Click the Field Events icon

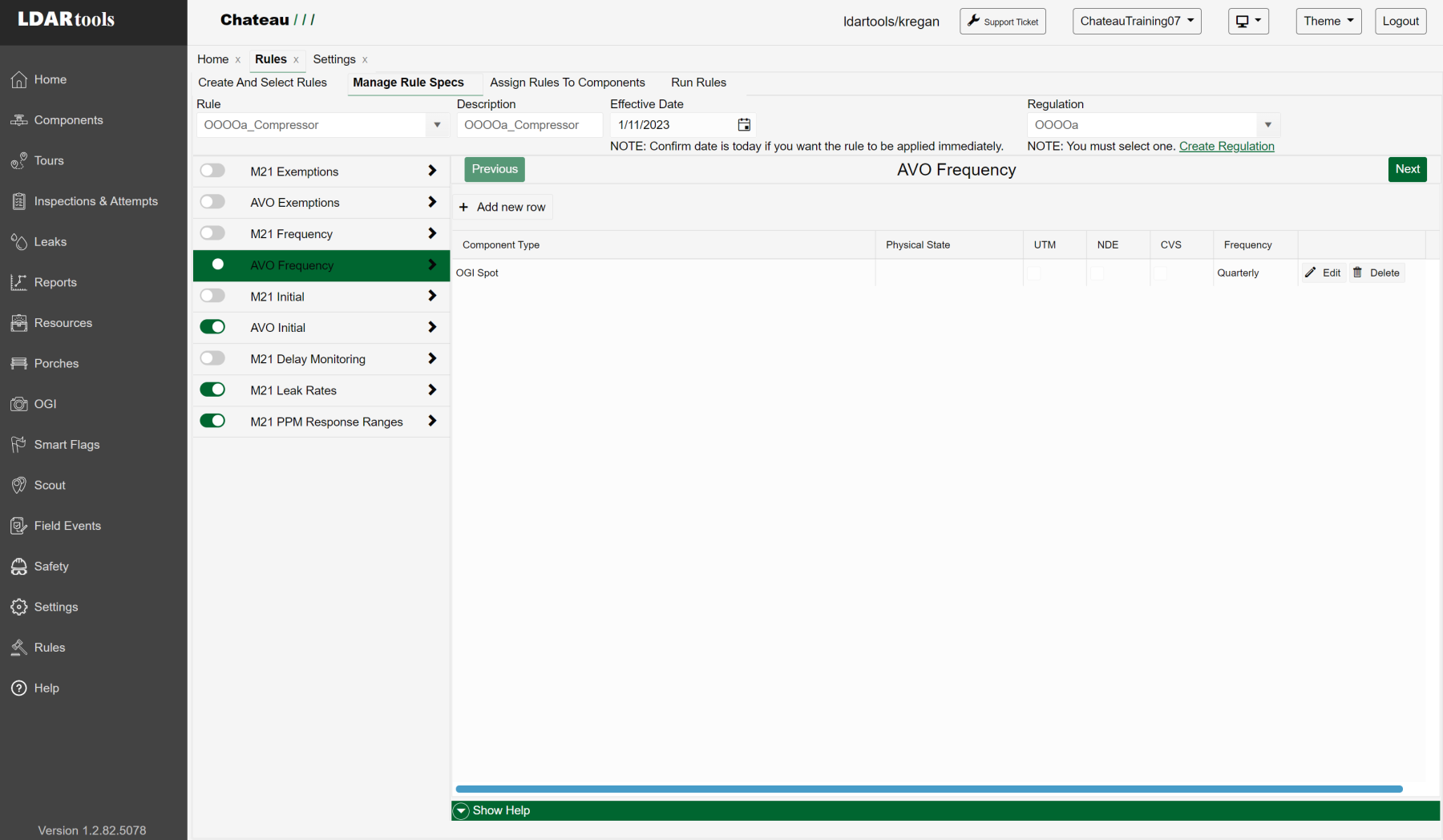18,526
